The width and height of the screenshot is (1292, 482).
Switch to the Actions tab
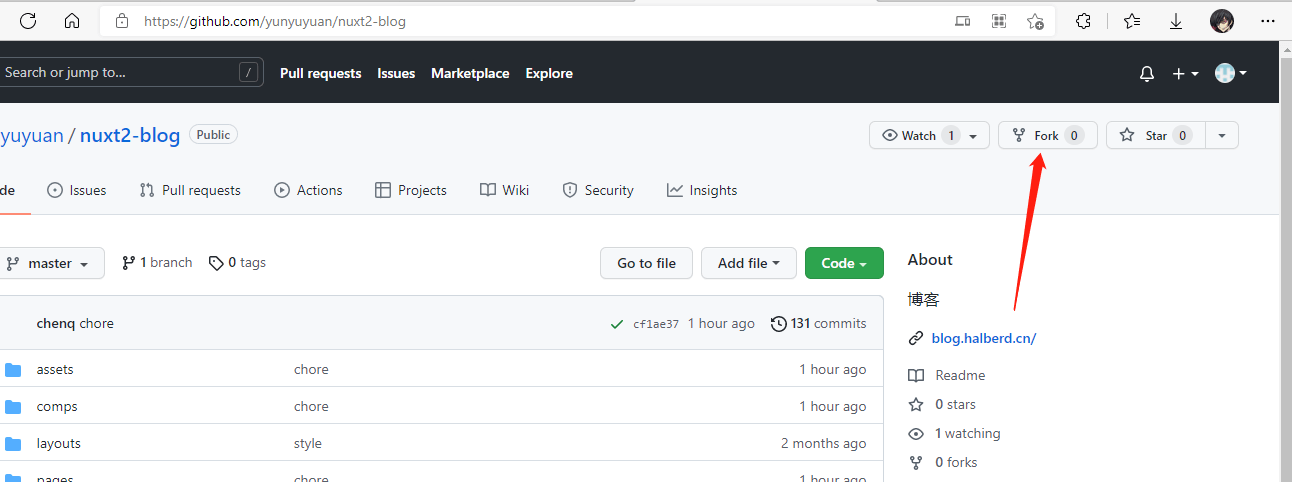[309, 190]
